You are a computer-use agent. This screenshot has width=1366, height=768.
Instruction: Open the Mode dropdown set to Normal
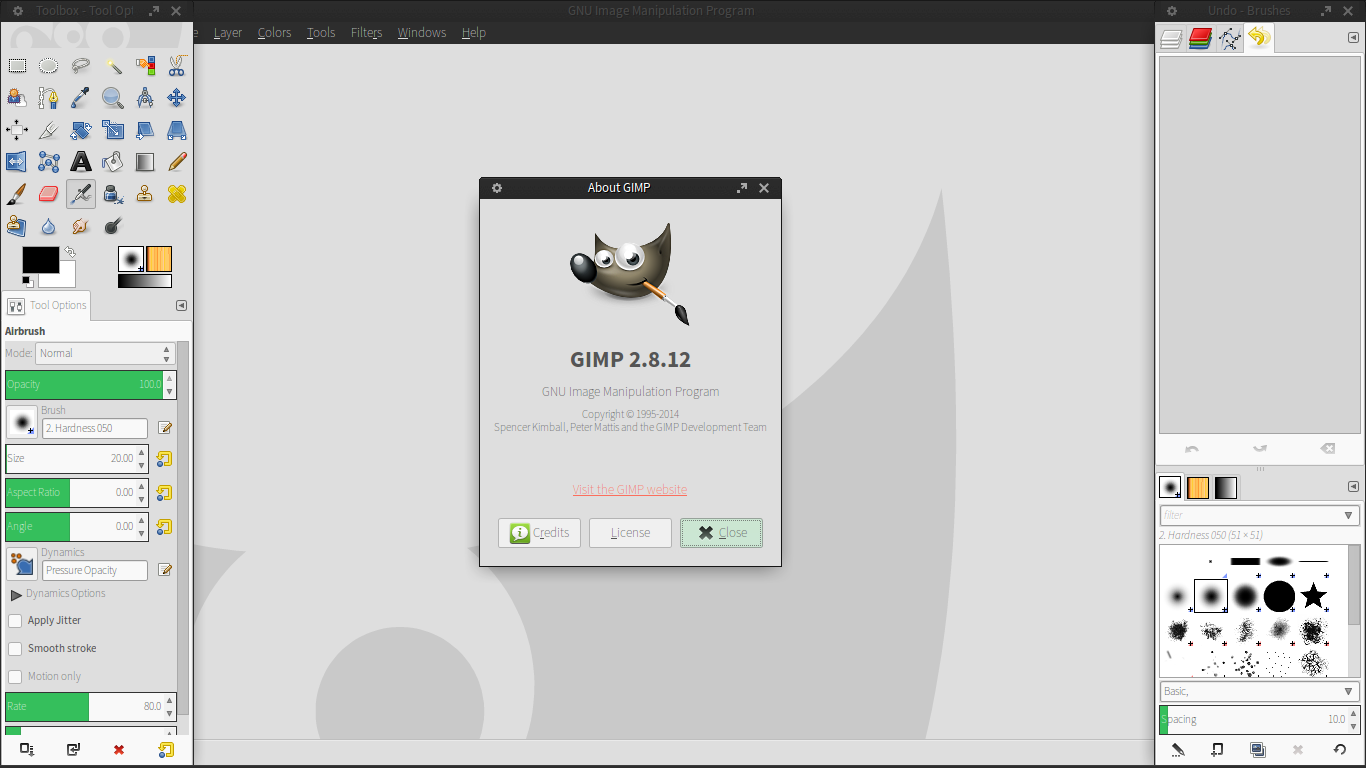(105, 353)
